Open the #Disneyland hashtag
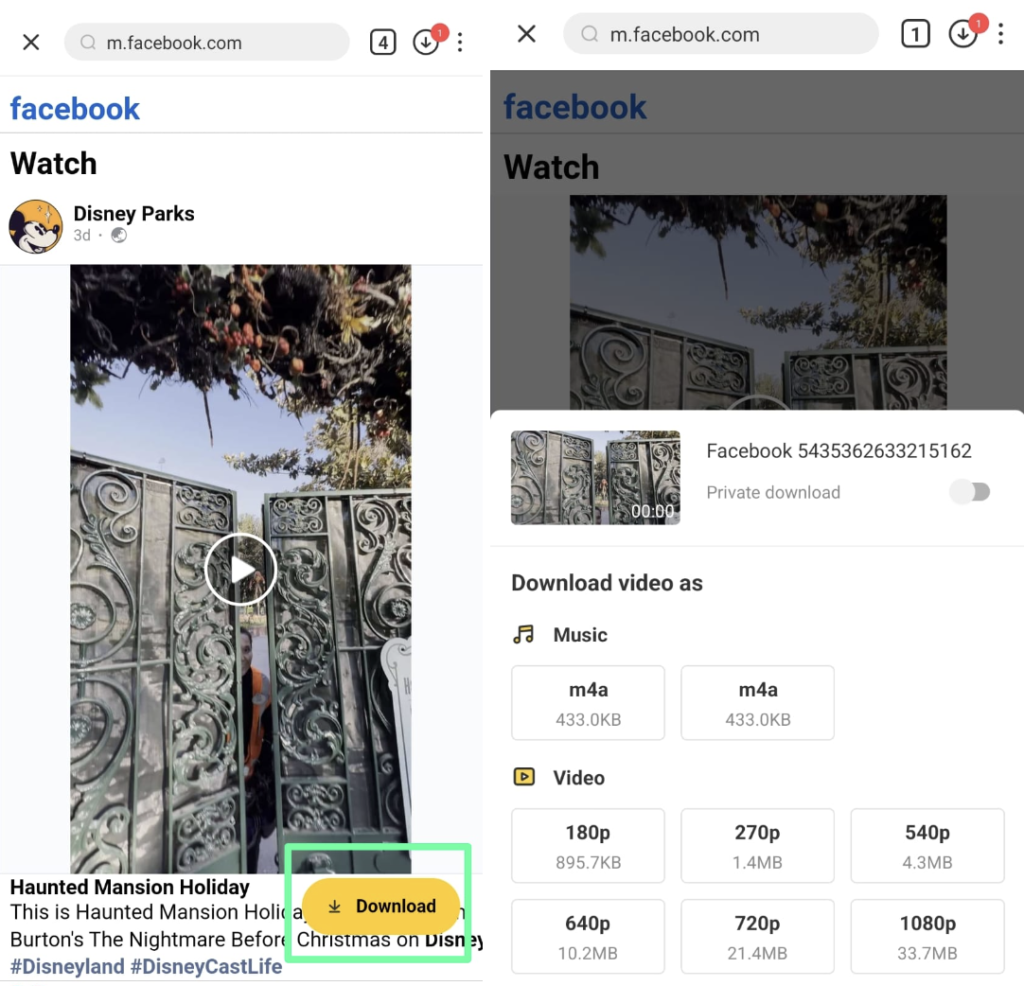 tap(67, 966)
